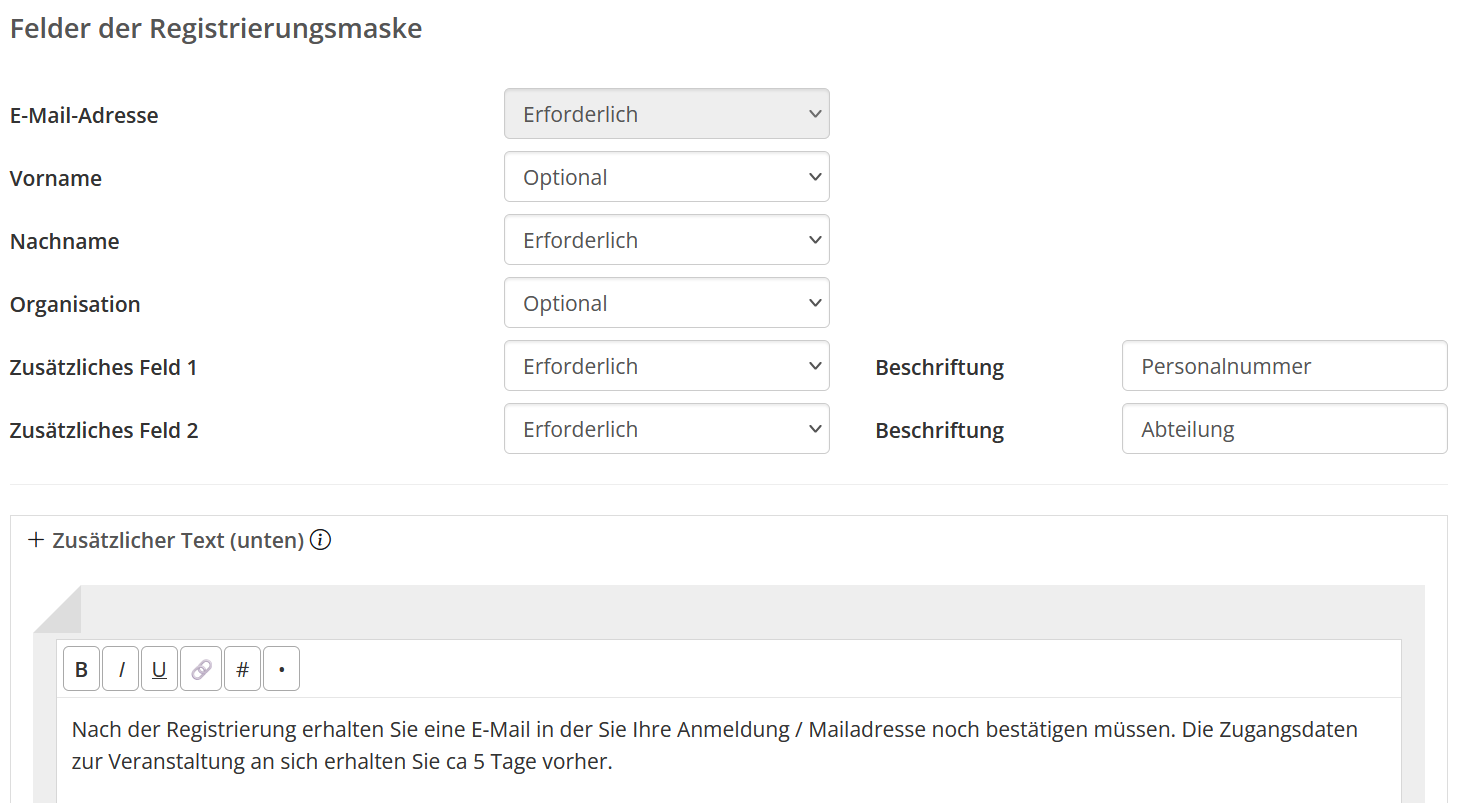The image size is (1458, 803).
Task: Apply italic formatting in the editor
Action: coord(121,669)
